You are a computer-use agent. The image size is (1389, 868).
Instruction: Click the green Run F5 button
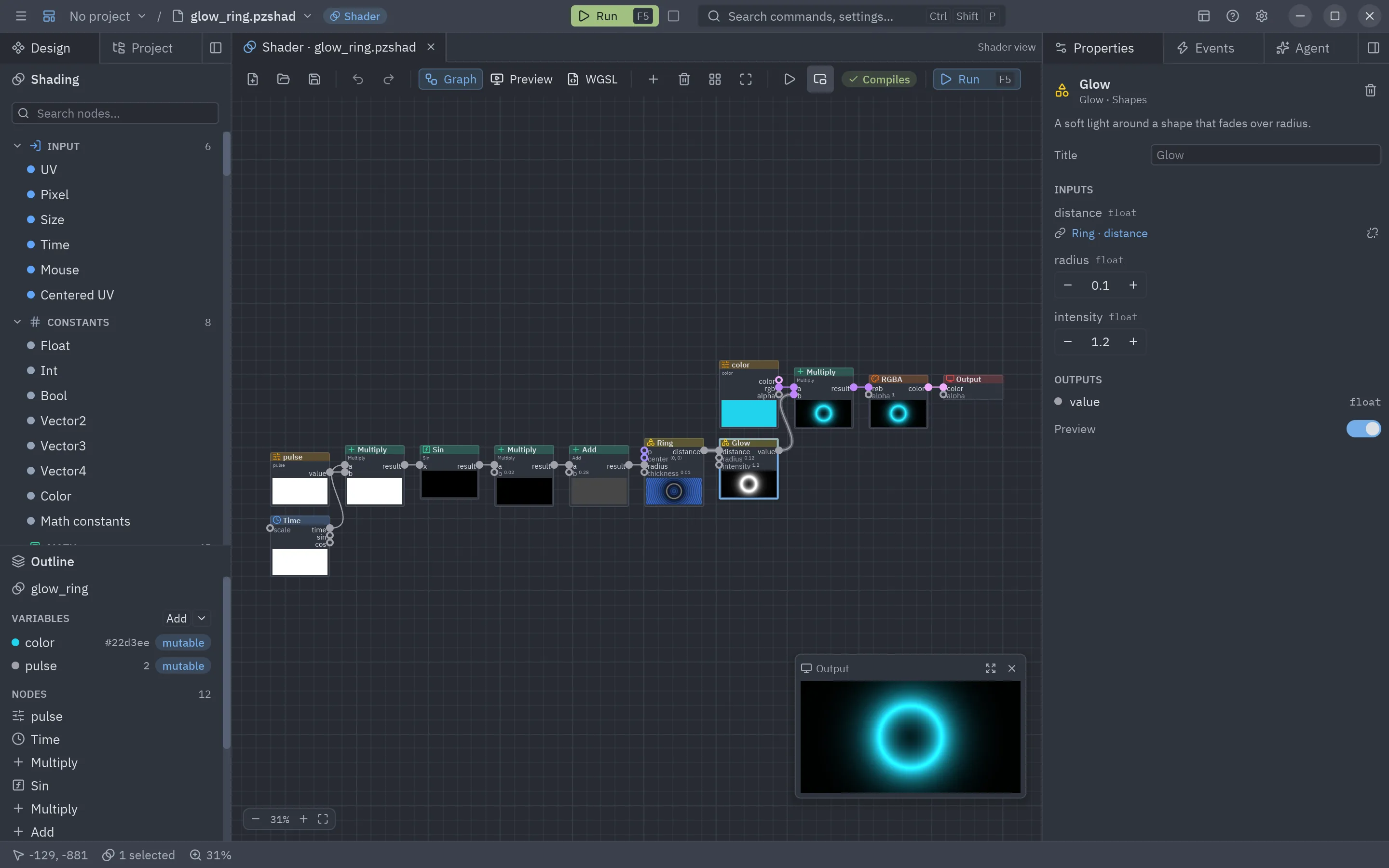[x=615, y=16]
